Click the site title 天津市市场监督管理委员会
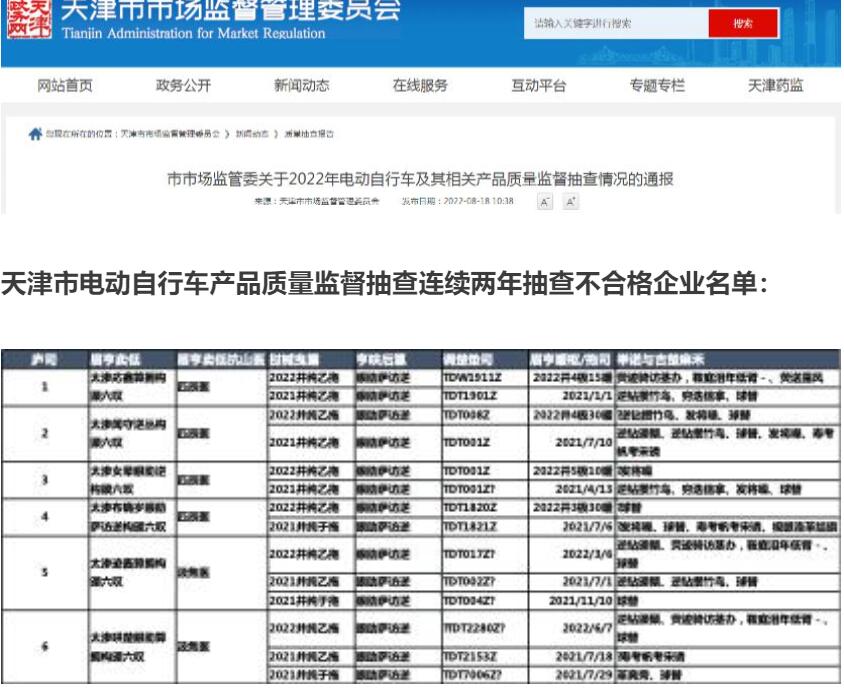844x697 pixels. pyautogui.click(x=230, y=12)
